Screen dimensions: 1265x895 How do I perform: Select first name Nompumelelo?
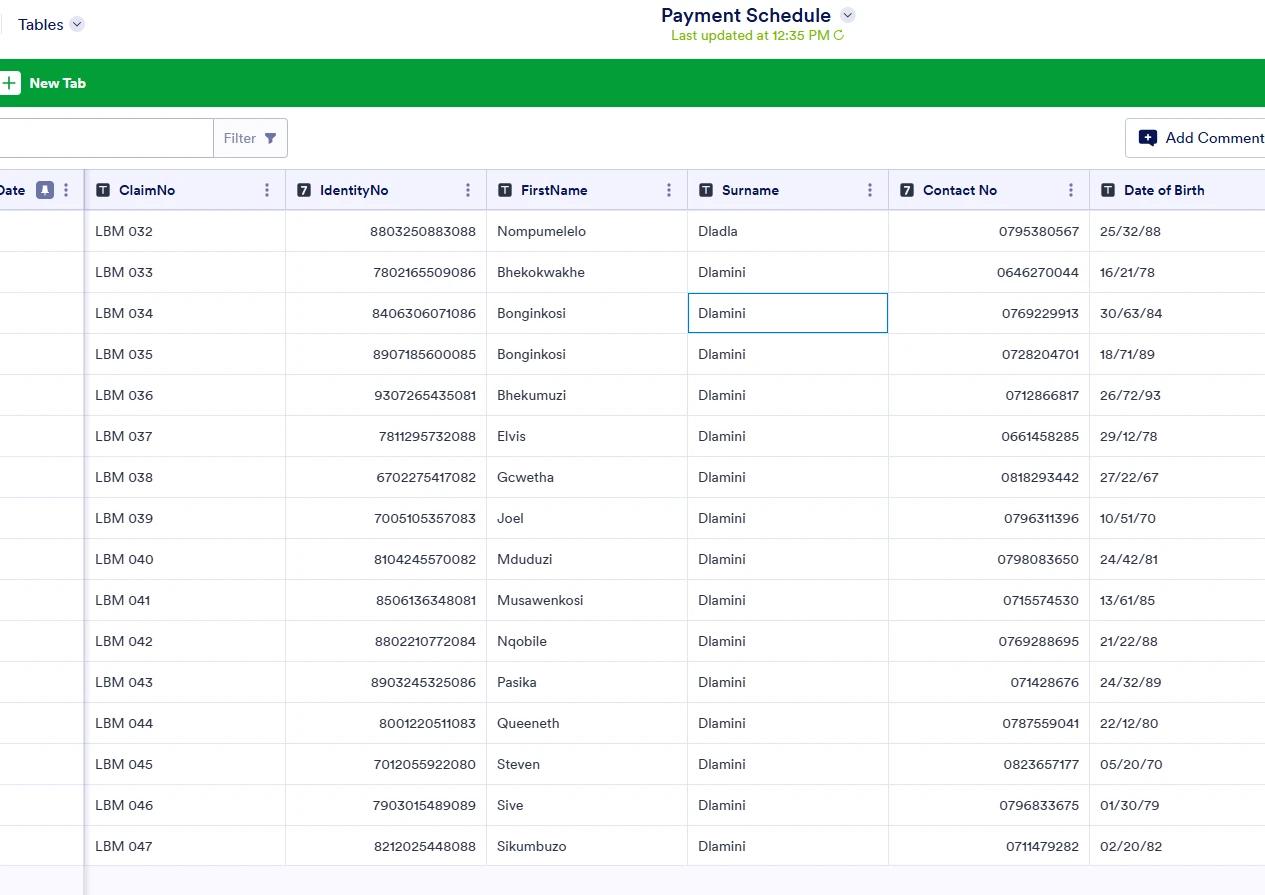click(587, 231)
